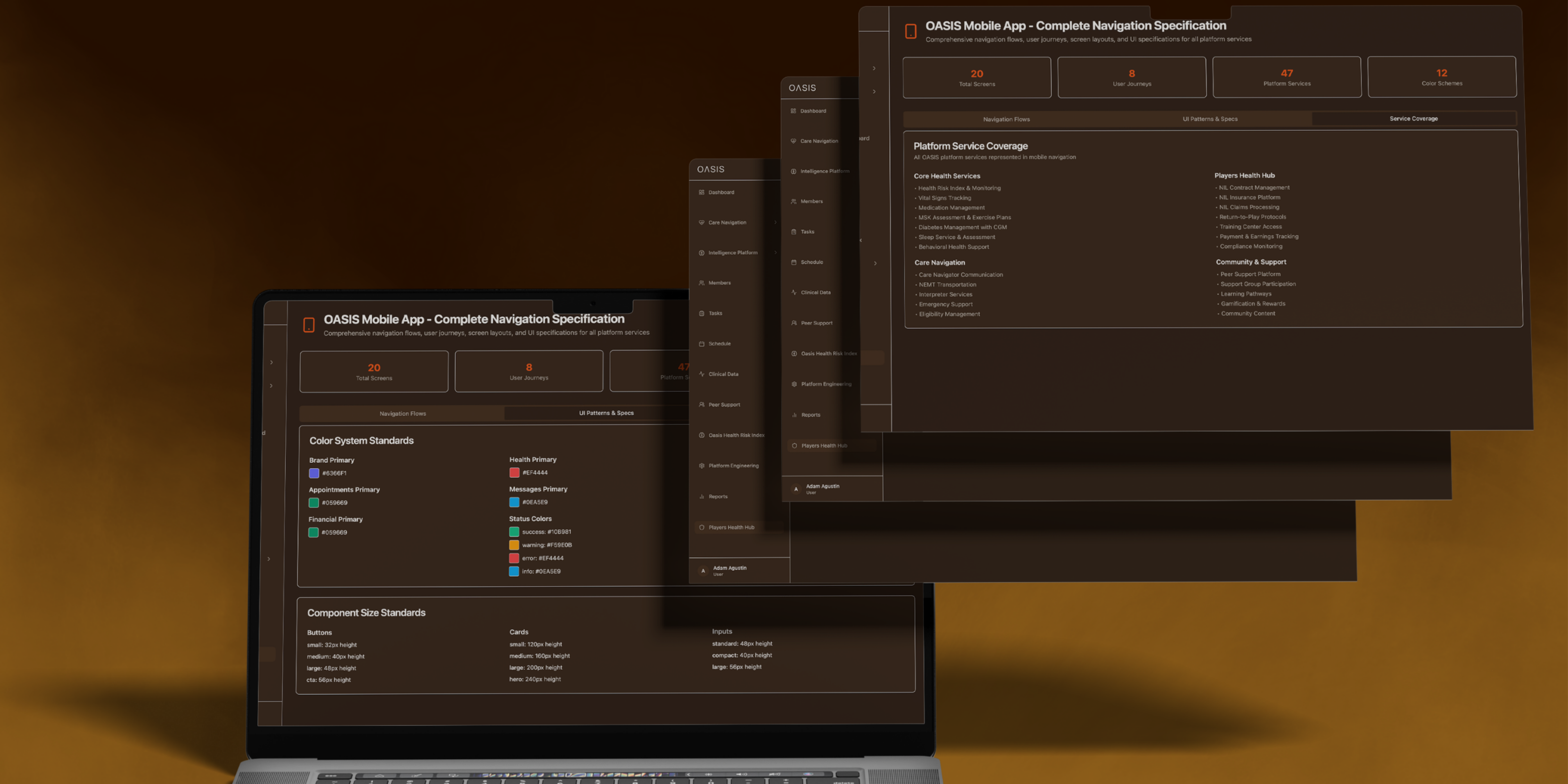This screenshot has width=1568, height=784.
Task: Click Players Health Hub shield icon in middle sidebar
Action: (794, 446)
